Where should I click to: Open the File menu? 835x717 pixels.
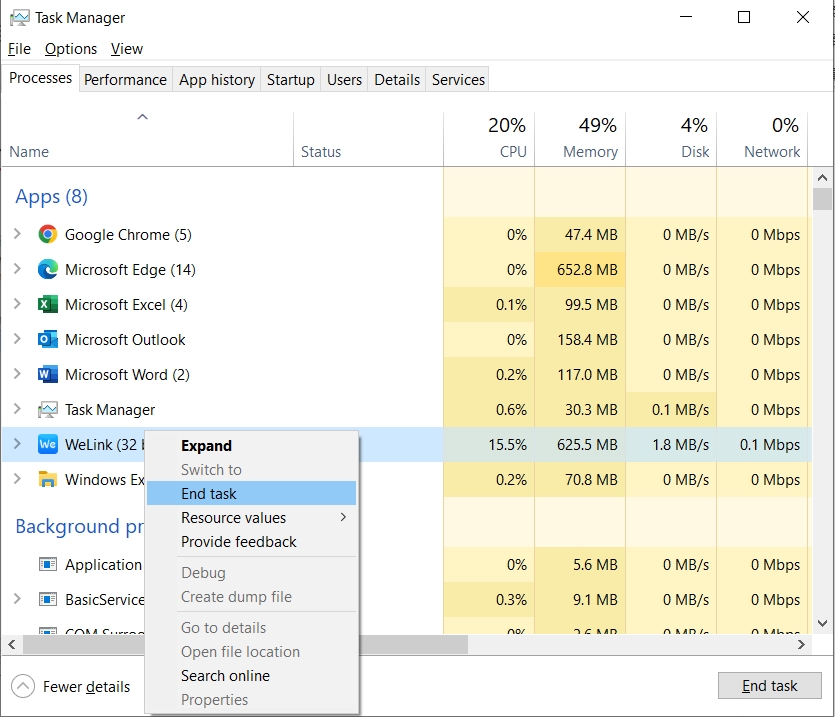[x=19, y=49]
